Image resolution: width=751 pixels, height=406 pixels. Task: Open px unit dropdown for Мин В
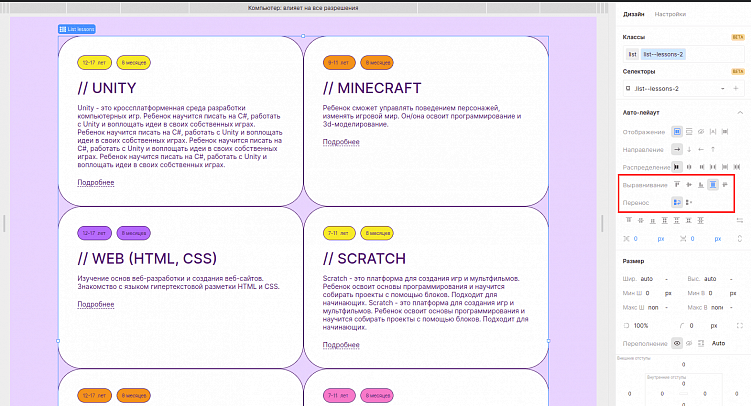[733, 293]
